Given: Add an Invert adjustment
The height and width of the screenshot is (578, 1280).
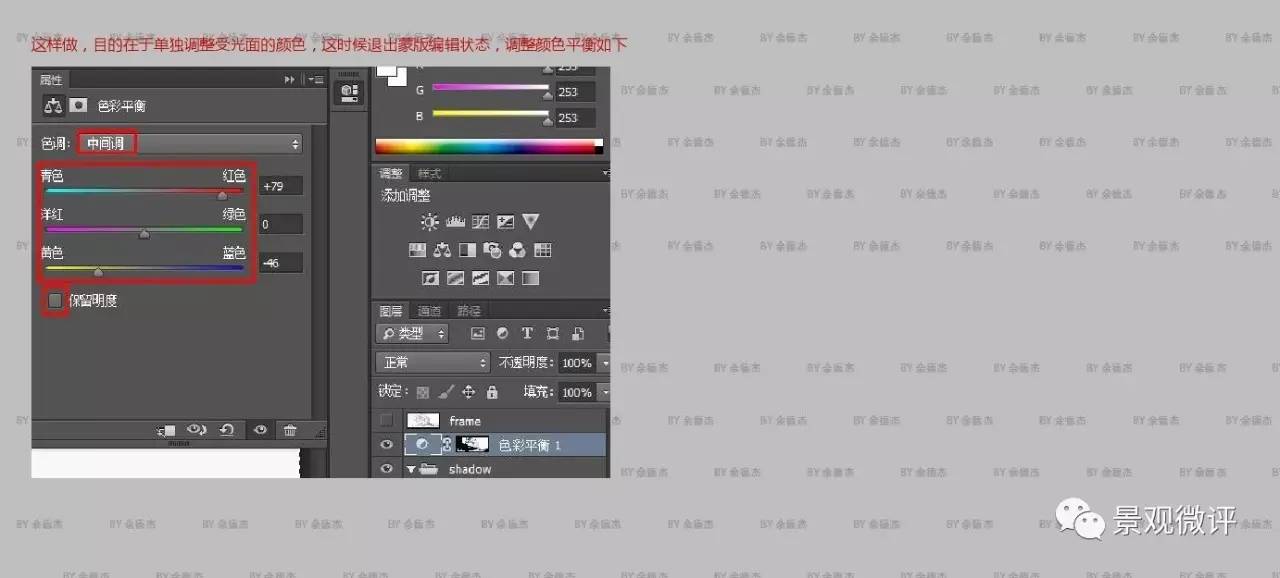Looking at the screenshot, I should pos(431,278).
